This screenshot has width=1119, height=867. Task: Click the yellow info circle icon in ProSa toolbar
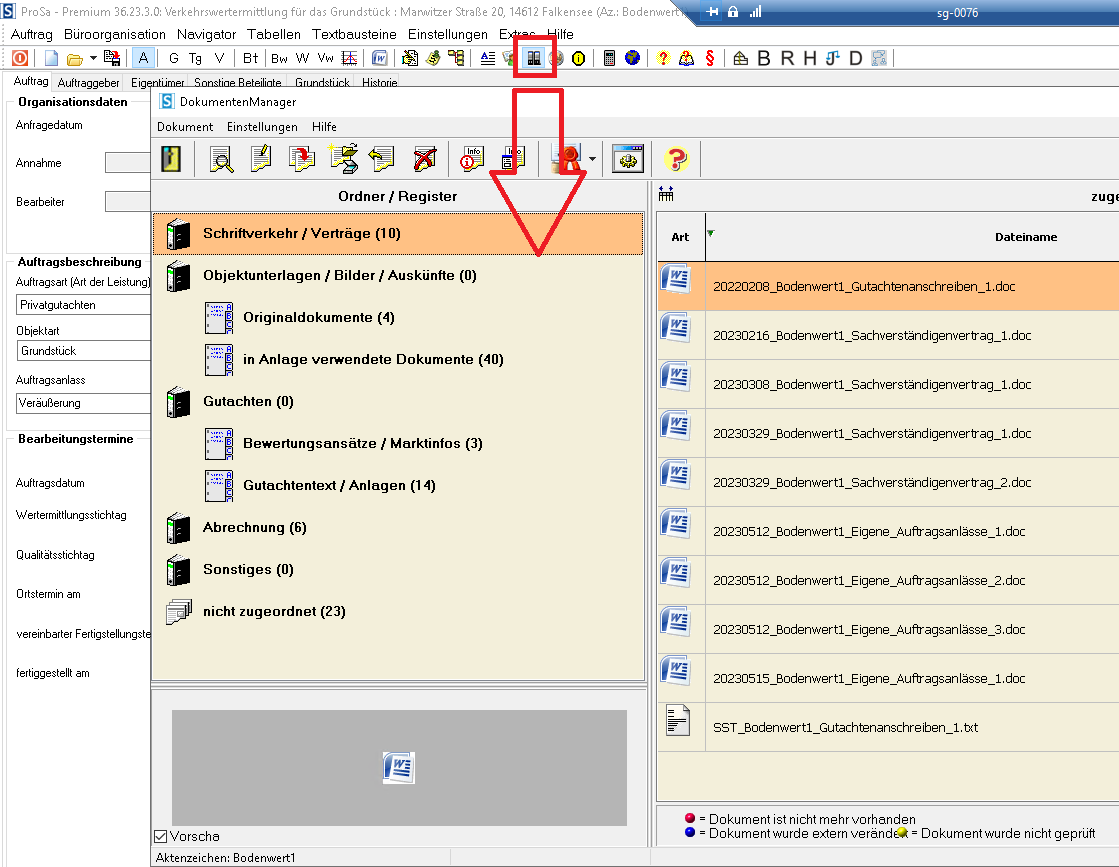coord(579,59)
